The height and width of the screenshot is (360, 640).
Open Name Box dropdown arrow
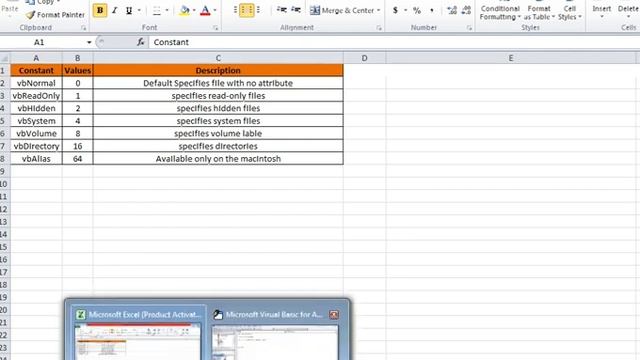pyautogui.click(x=89, y=42)
